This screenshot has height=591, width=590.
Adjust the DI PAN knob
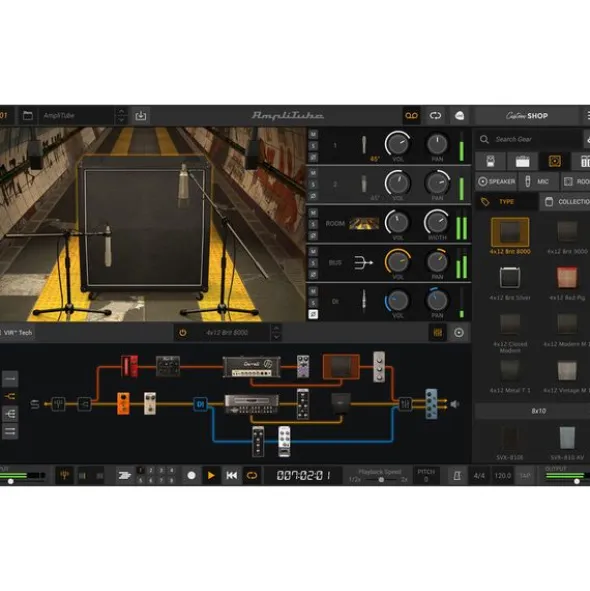(x=437, y=300)
